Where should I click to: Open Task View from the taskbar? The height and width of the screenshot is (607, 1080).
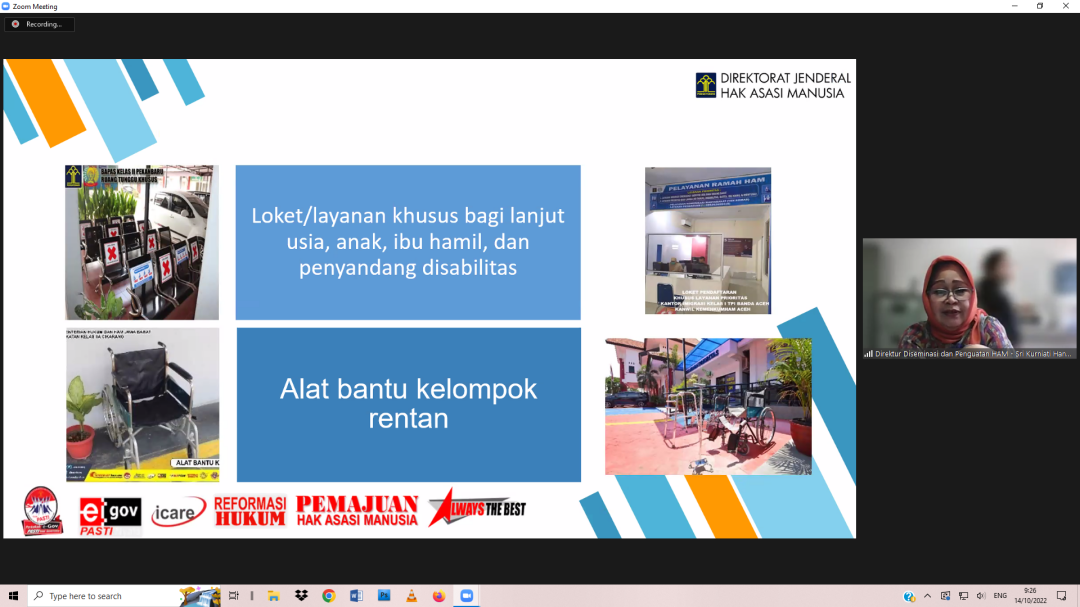tap(234, 596)
